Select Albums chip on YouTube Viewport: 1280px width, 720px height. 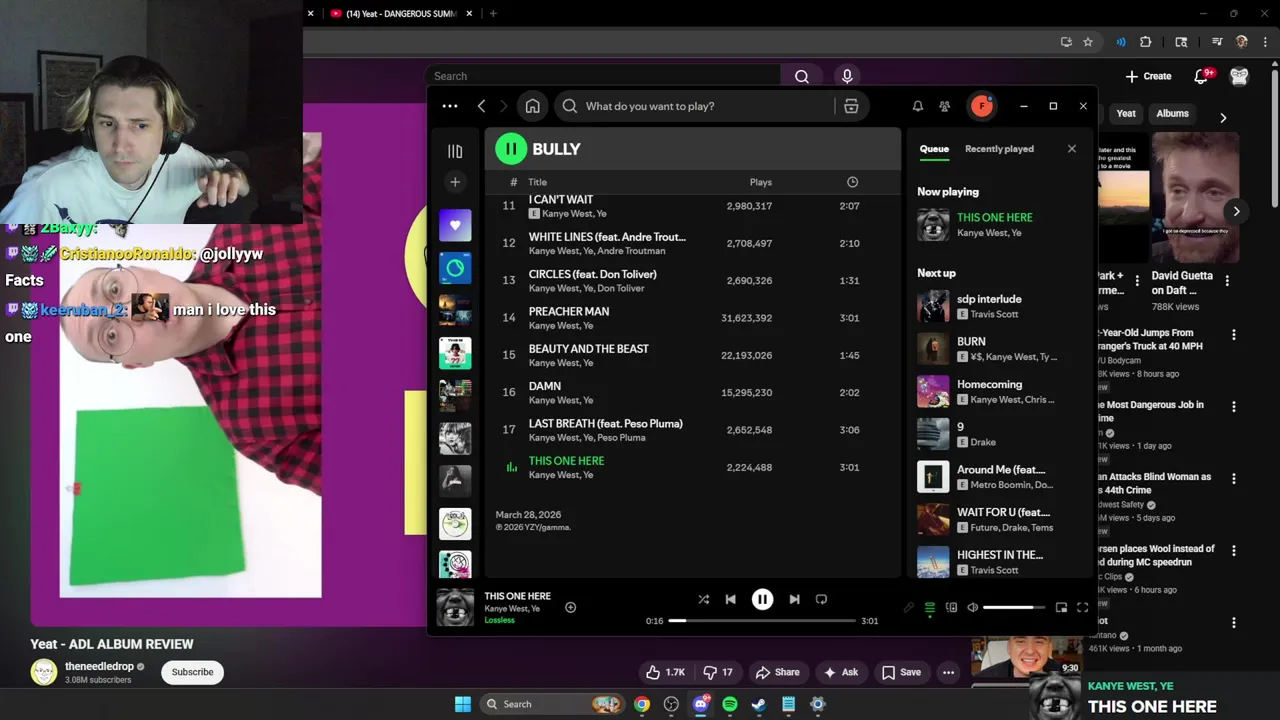(x=1172, y=114)
